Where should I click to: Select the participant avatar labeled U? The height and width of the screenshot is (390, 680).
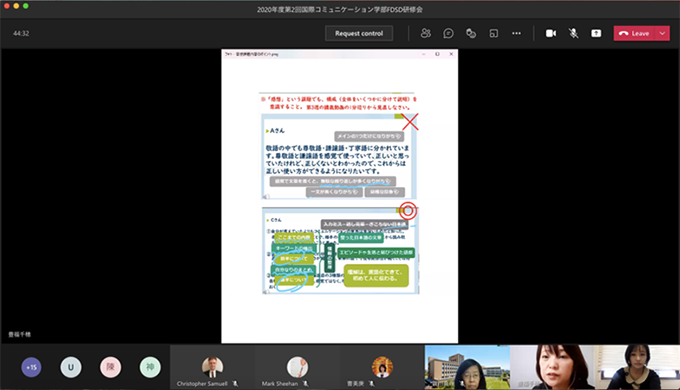click(71, 367)
